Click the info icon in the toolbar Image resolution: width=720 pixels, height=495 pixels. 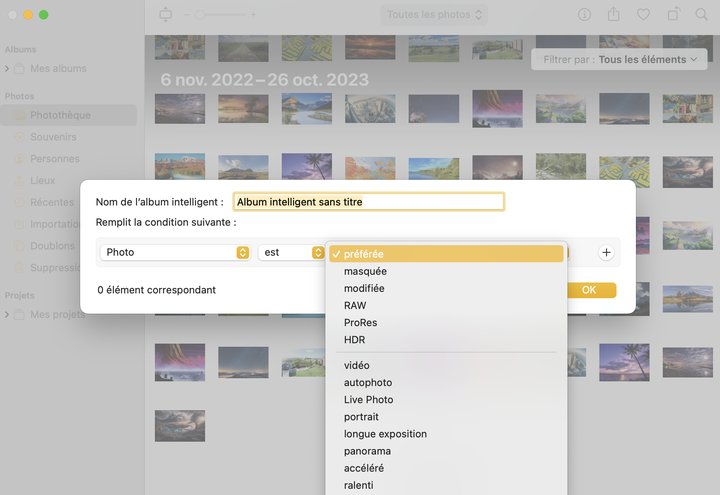click(585, 15)
